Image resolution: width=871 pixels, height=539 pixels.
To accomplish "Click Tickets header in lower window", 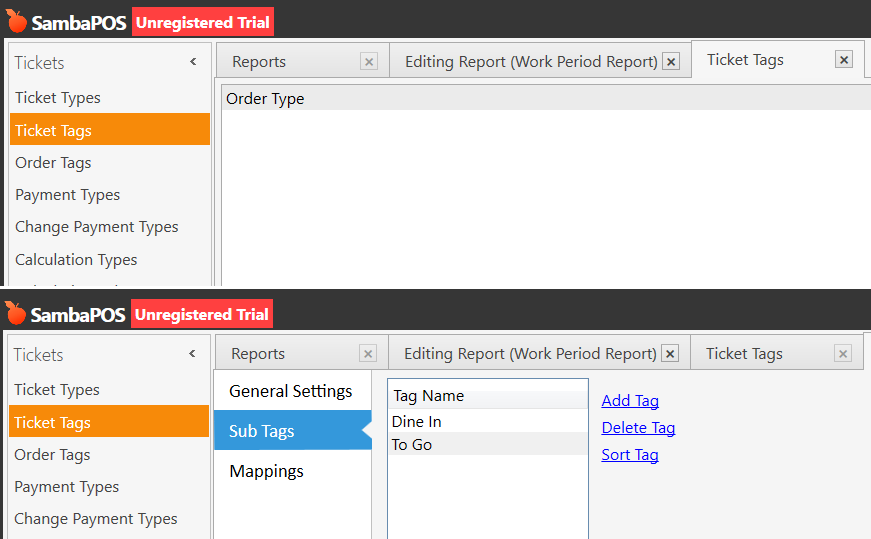I will (x=38, y=355).
